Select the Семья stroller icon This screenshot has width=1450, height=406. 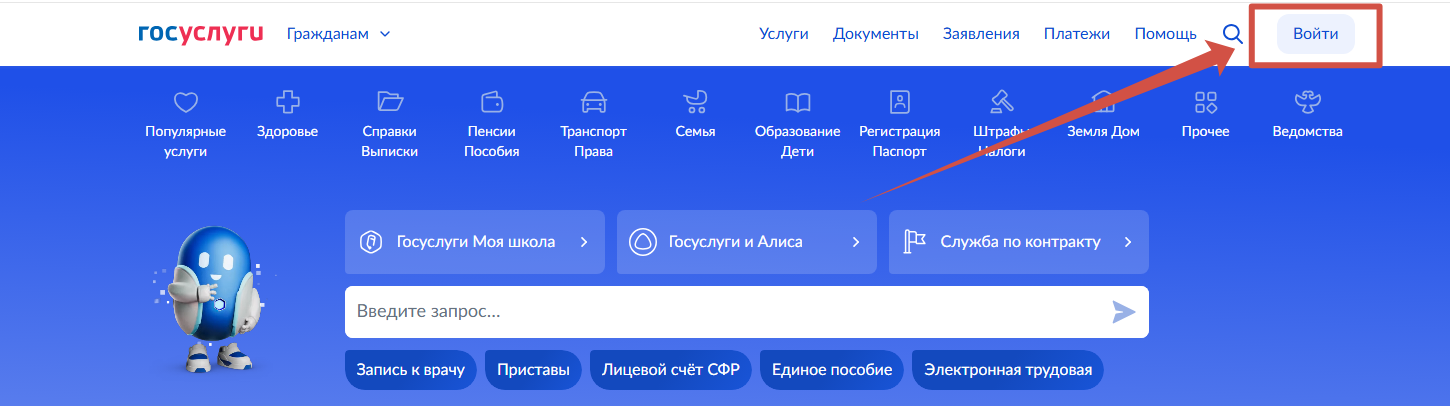695,102
